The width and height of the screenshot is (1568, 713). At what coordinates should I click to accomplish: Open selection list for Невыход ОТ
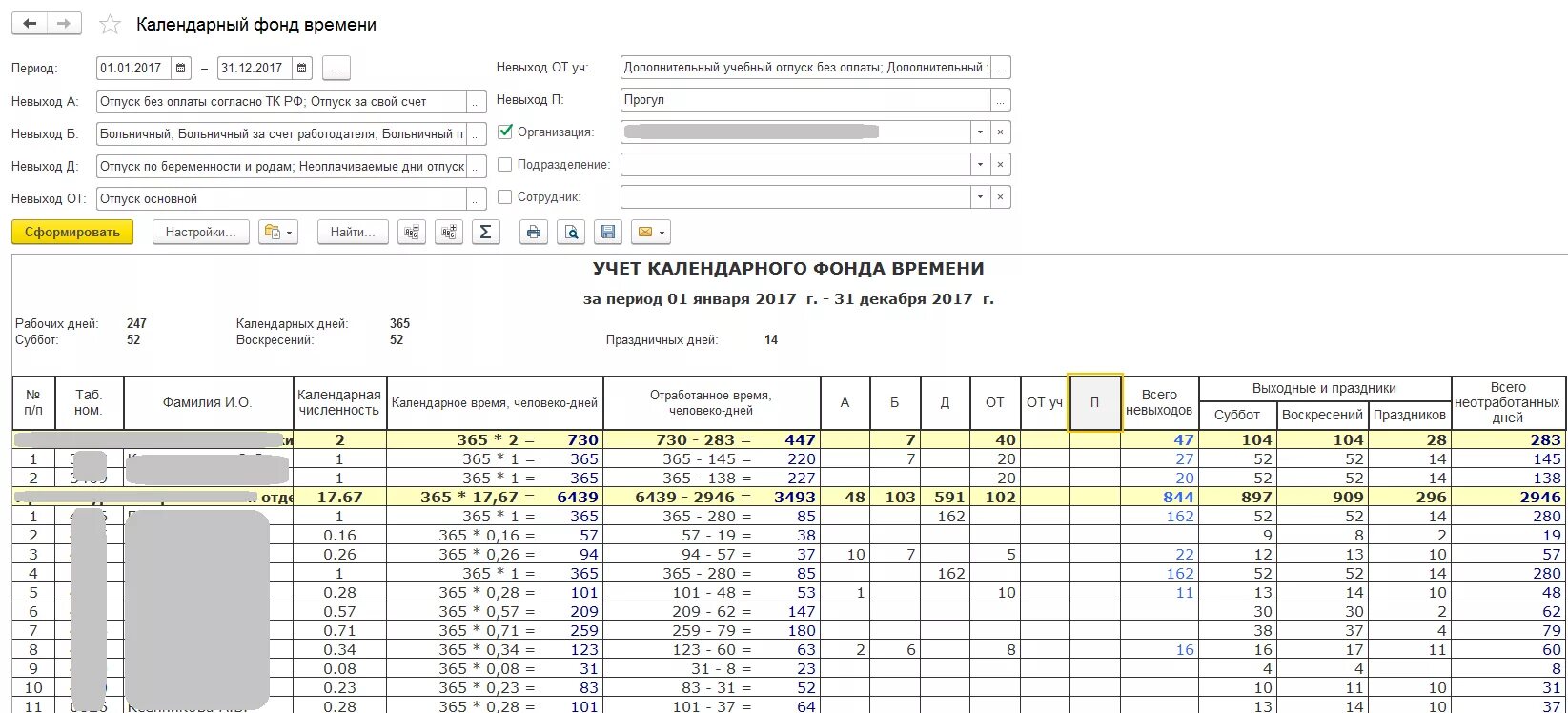click(x=476, y=199)
